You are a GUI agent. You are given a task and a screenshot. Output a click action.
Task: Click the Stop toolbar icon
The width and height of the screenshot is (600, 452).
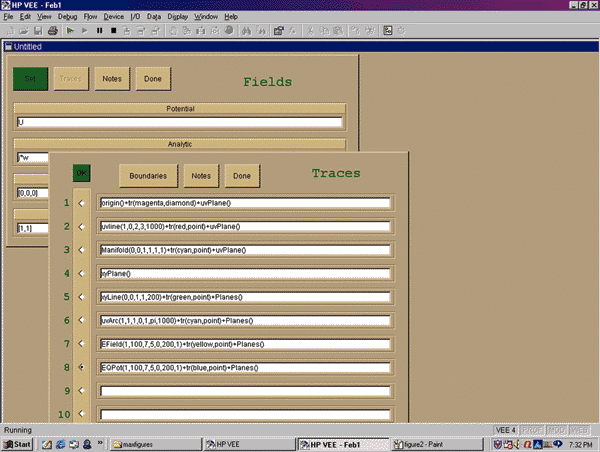point(113,31)
